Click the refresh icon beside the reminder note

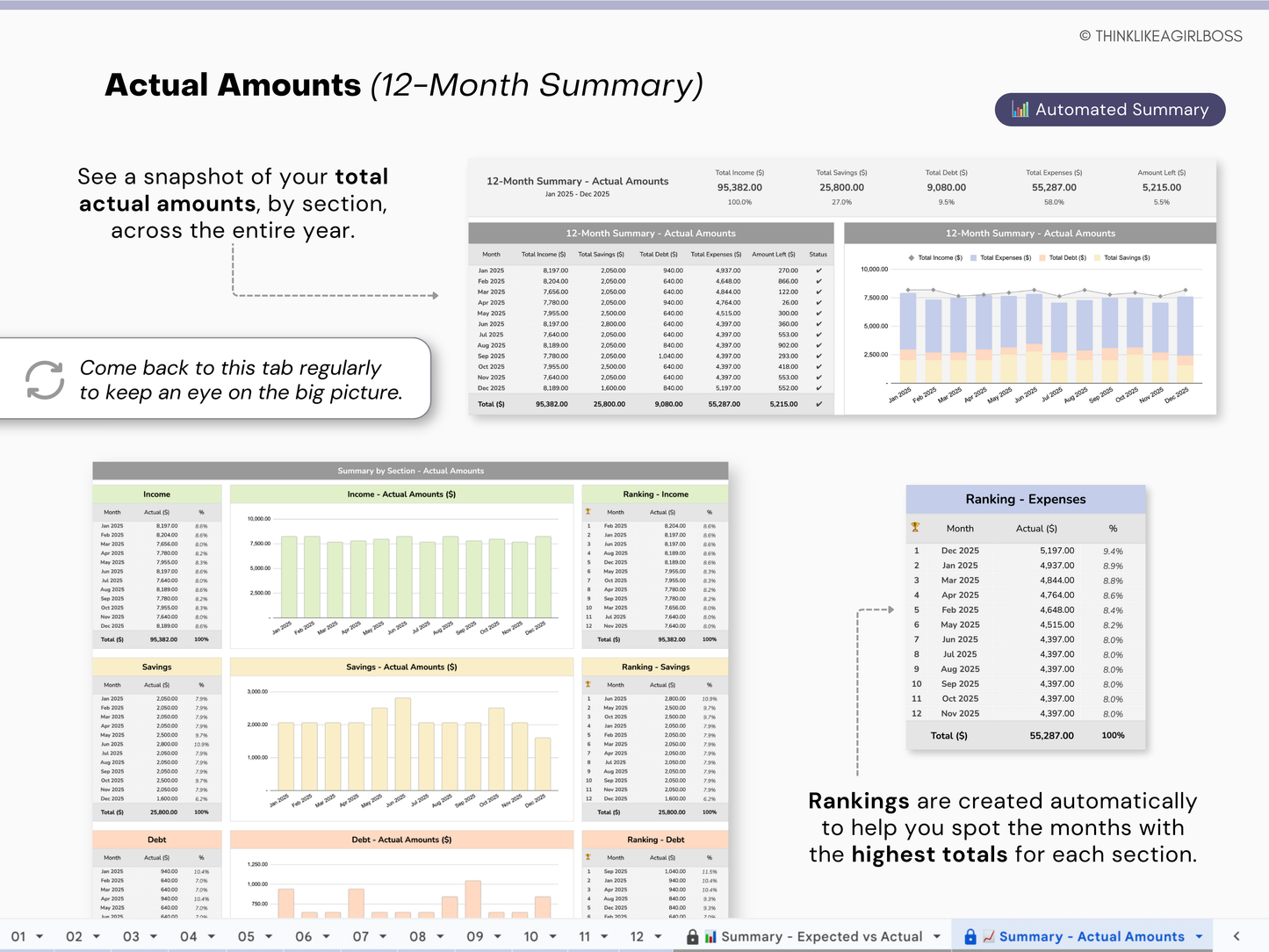pyautogui.click(x=45, y=379)
